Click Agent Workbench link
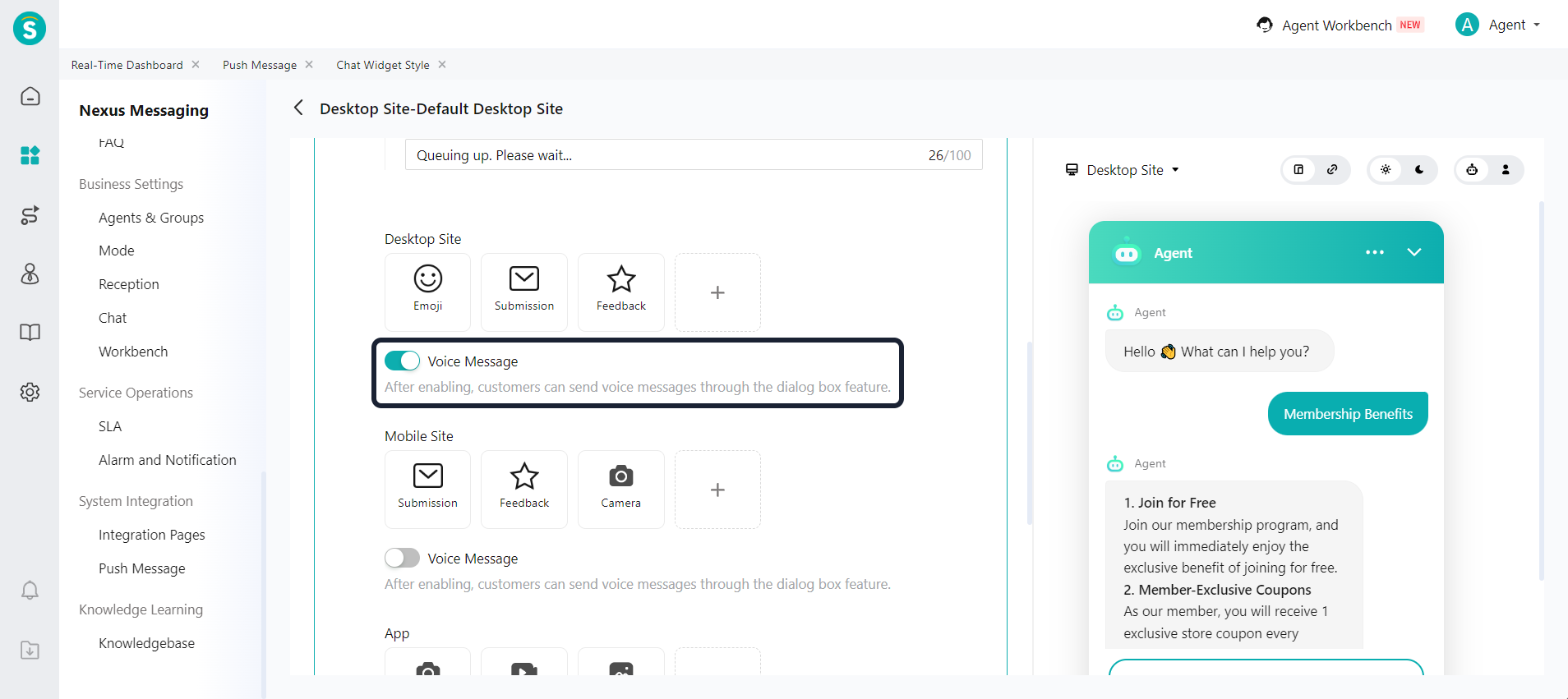 coord(1337,25)
